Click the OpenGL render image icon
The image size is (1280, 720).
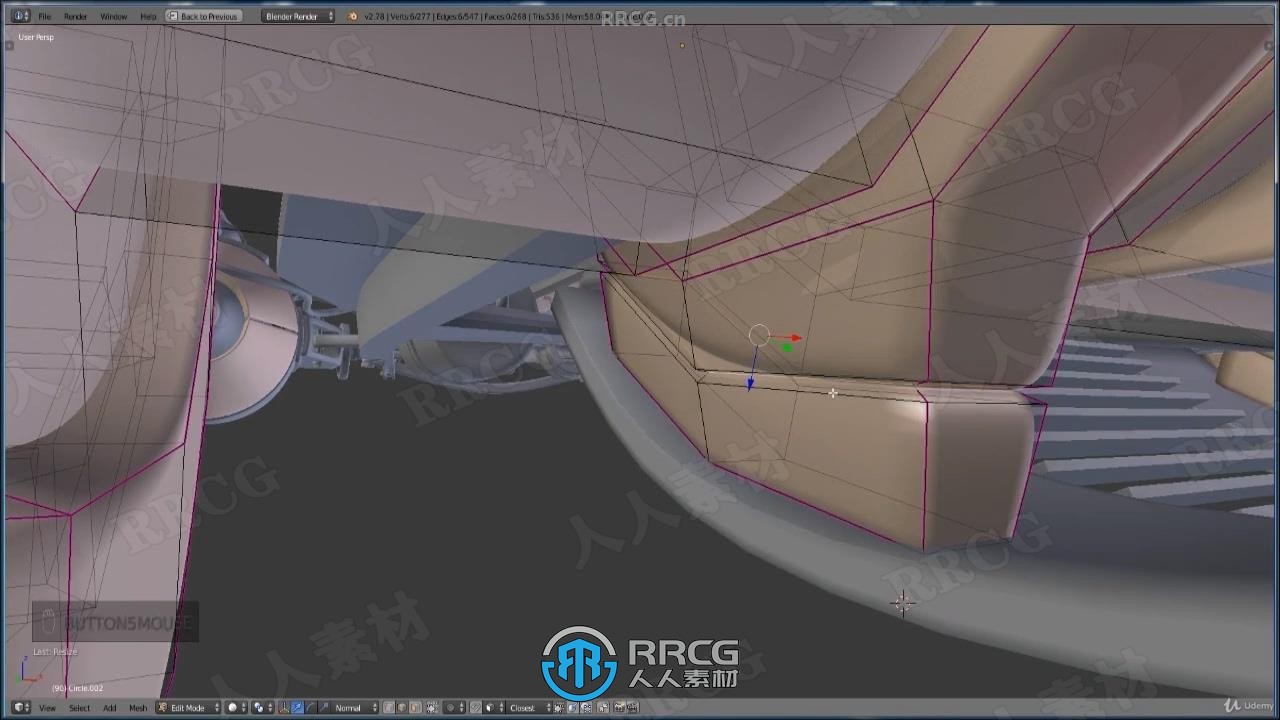pyautogui.click(x=619, y=707)
